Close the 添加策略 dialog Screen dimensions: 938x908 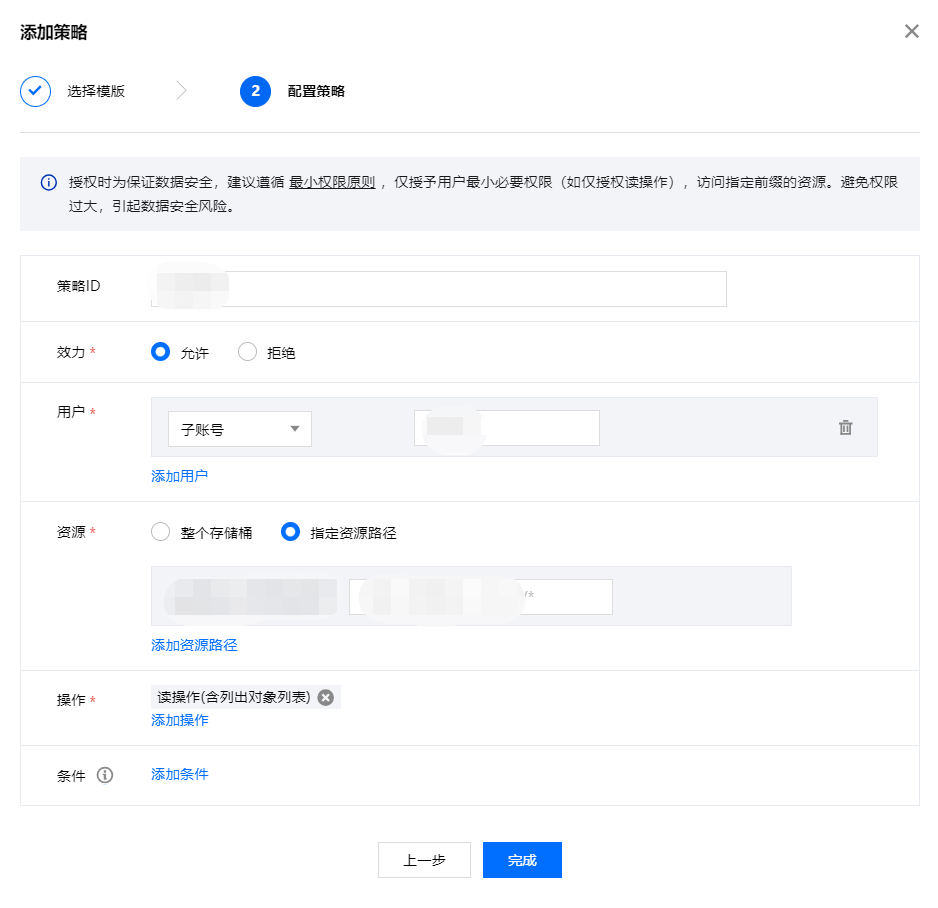tap(911, 31)
